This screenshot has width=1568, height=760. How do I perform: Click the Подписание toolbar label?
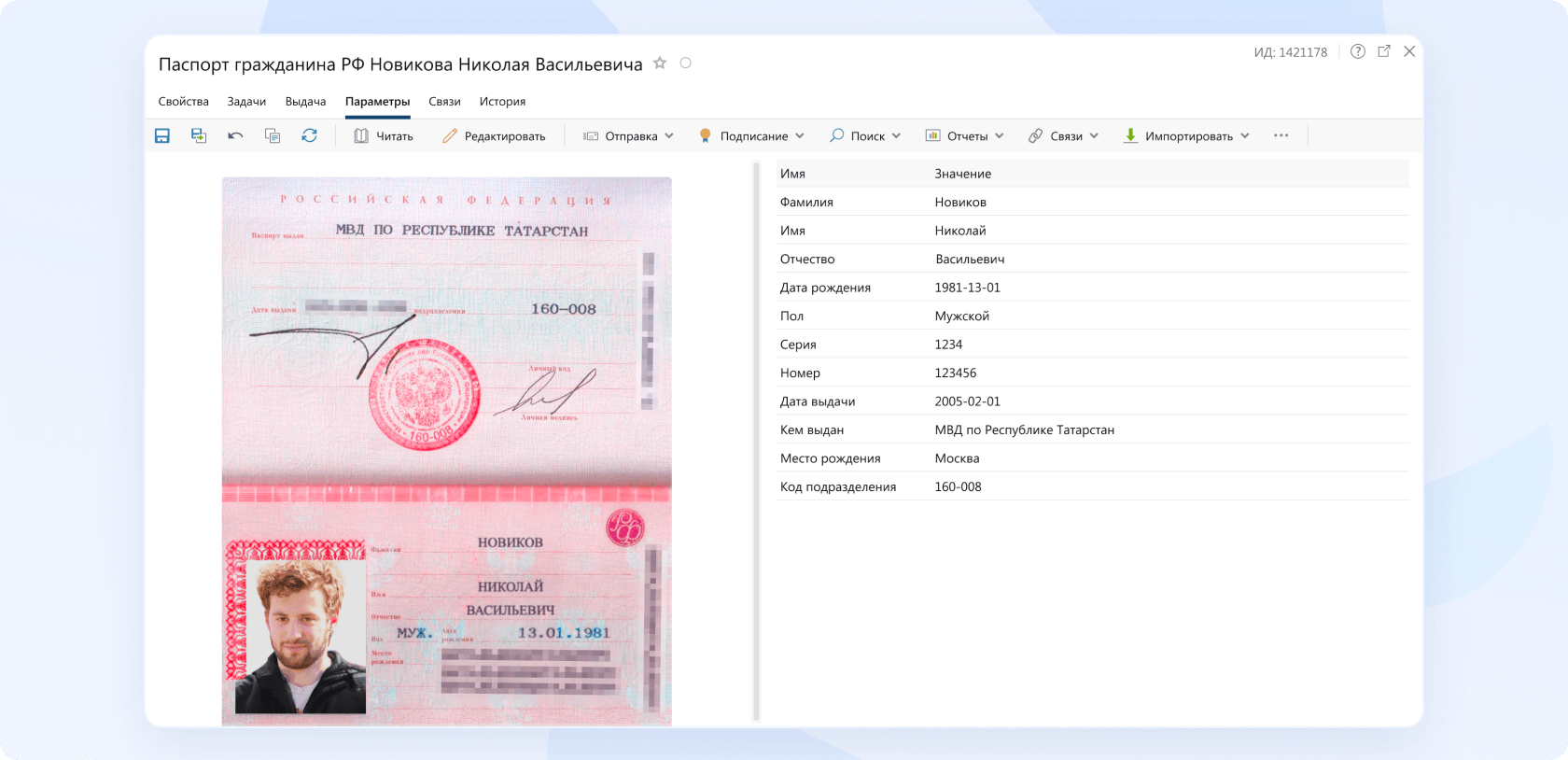tap(754, 136)
